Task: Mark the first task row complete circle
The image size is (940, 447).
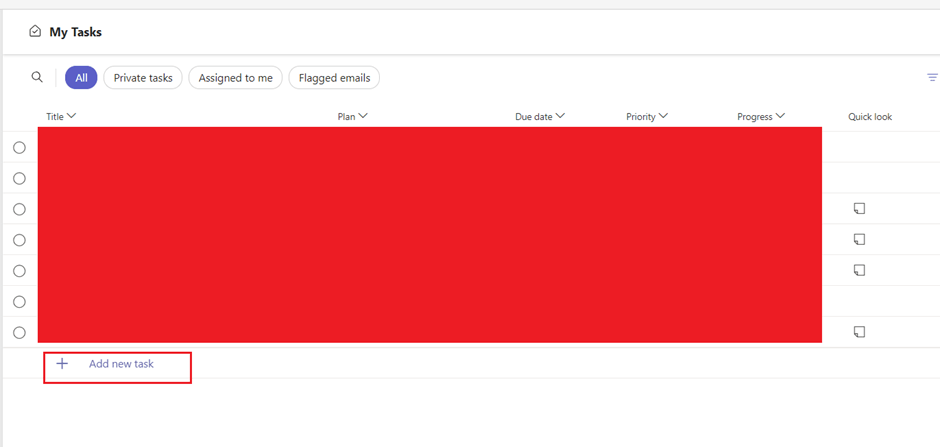Action: (x=20, y=147)
